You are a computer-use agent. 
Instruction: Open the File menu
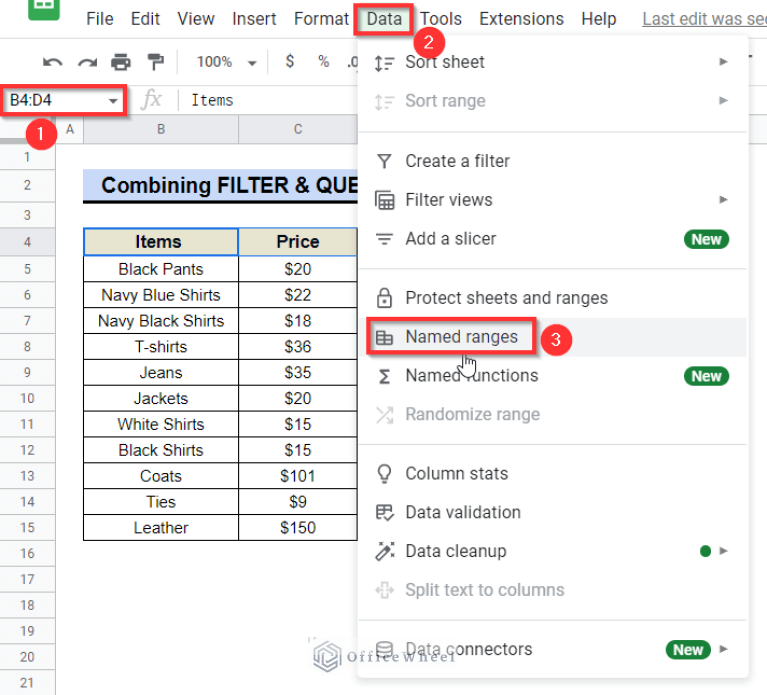(x=100, y=19)
